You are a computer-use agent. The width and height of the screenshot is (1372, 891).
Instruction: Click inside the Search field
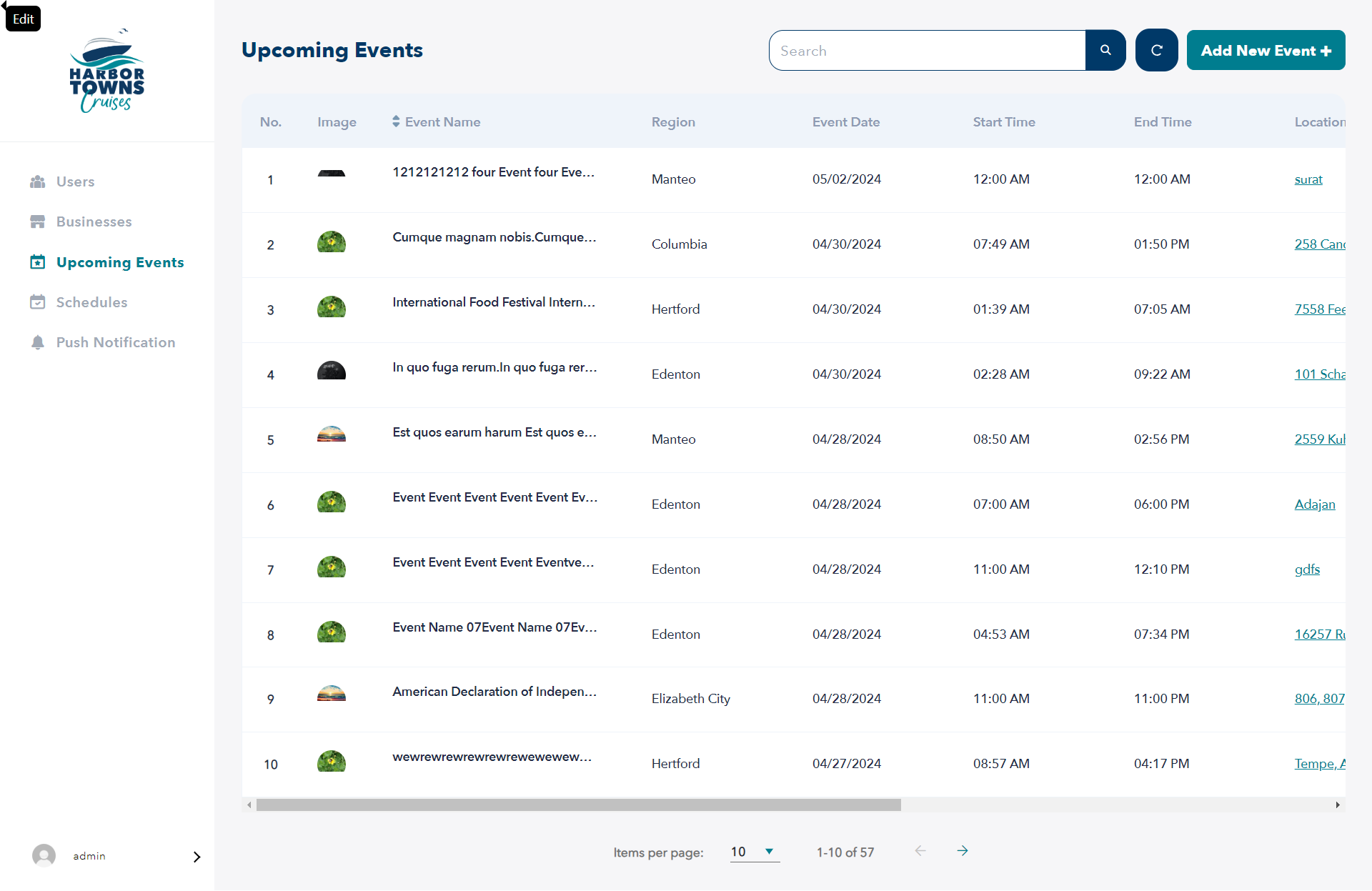[x=927, y=50]
